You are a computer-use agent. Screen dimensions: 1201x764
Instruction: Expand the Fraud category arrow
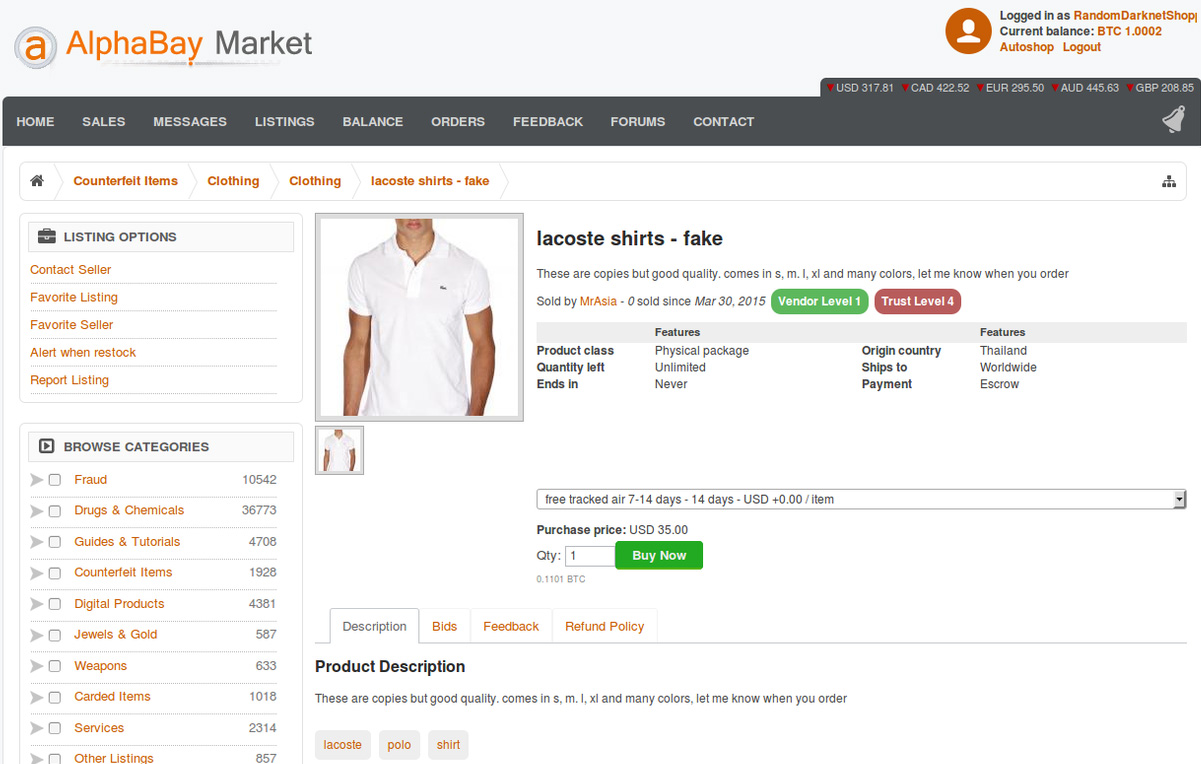[x=37, y=480]
